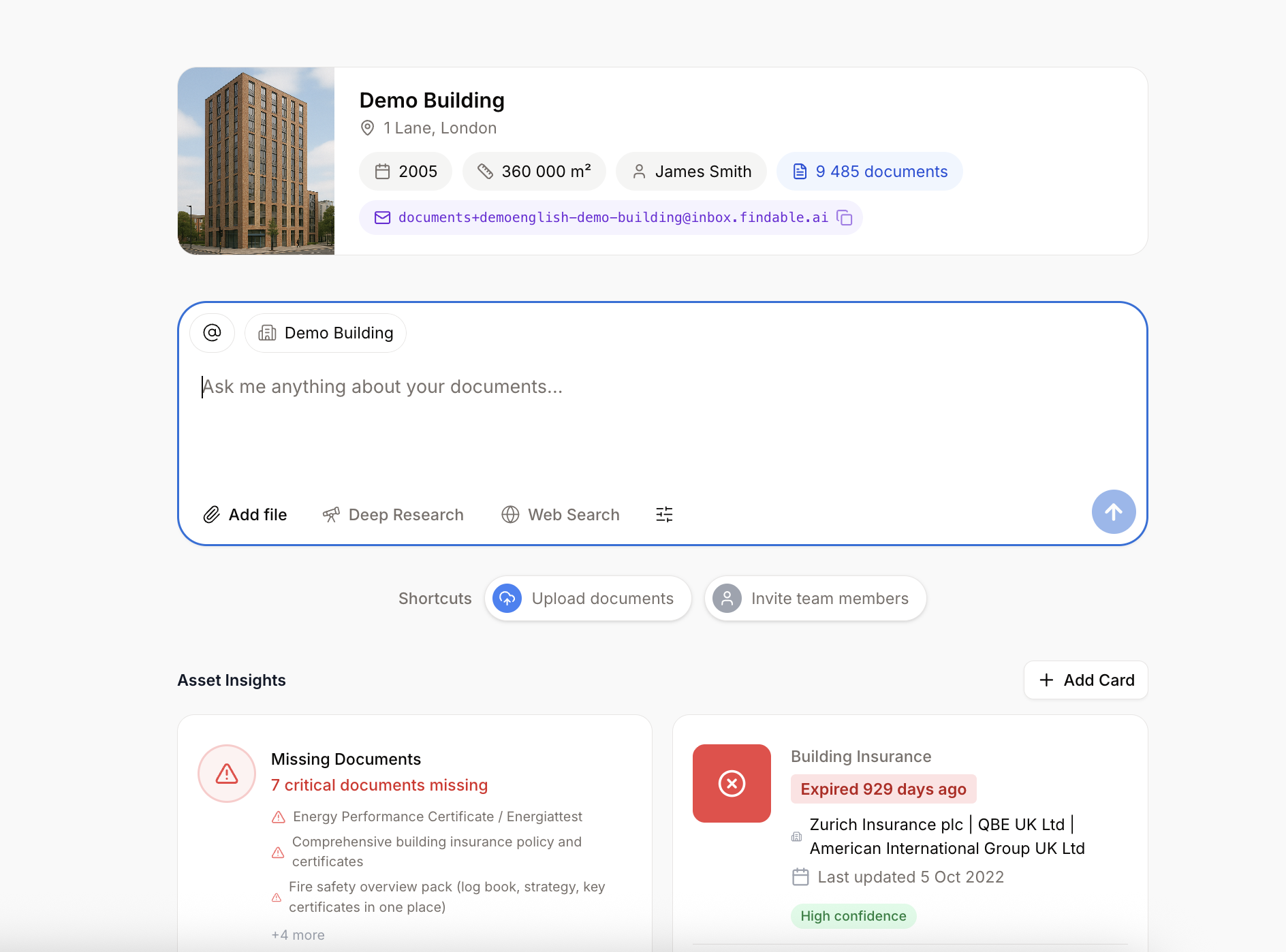Viewport: 1286px width, 952px height.
Task: Click the Add Card button
Action: point(1085,680)
